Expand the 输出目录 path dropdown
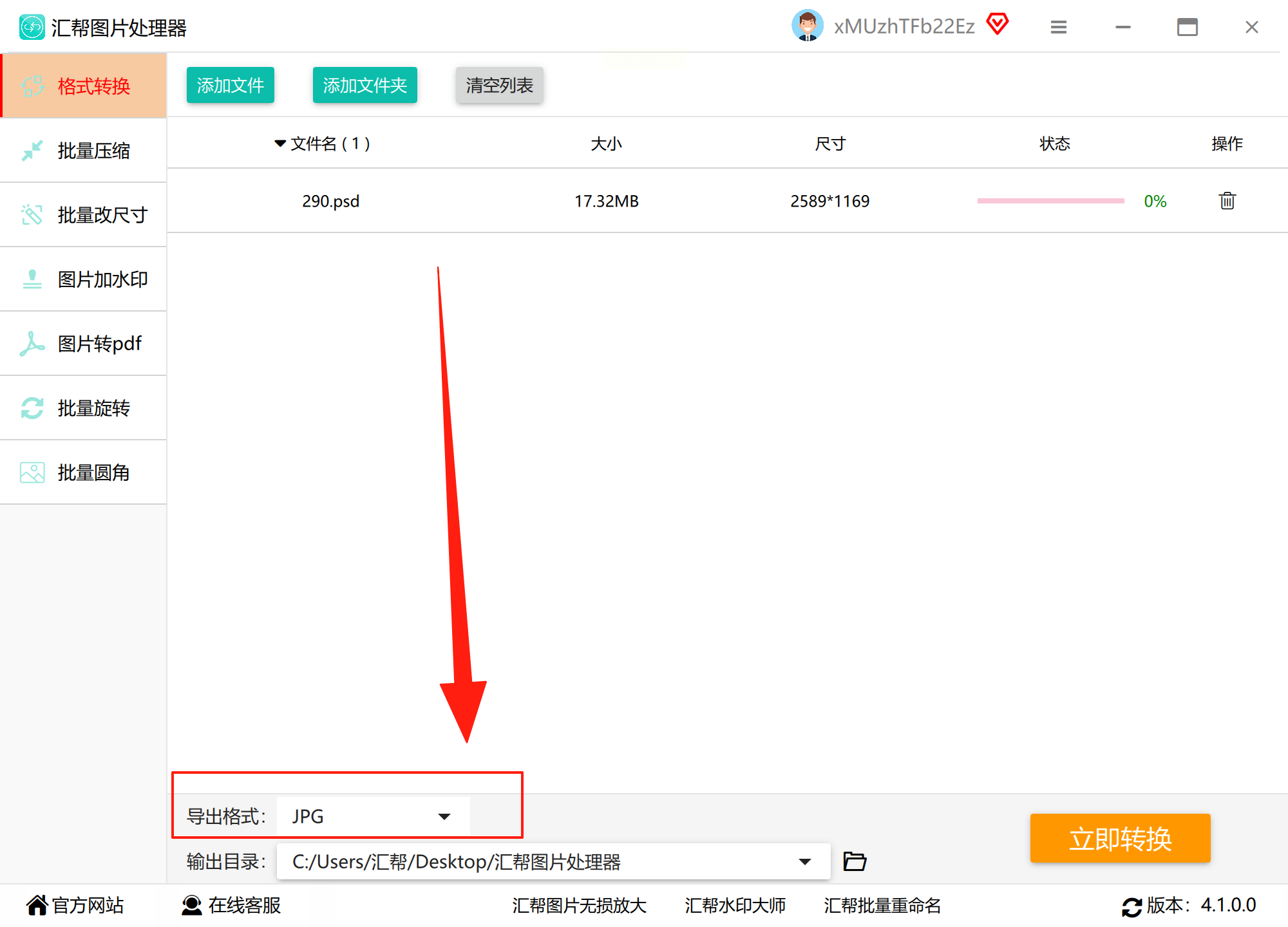The width and height of the screenshot is (1288, 927). [804, 861]
